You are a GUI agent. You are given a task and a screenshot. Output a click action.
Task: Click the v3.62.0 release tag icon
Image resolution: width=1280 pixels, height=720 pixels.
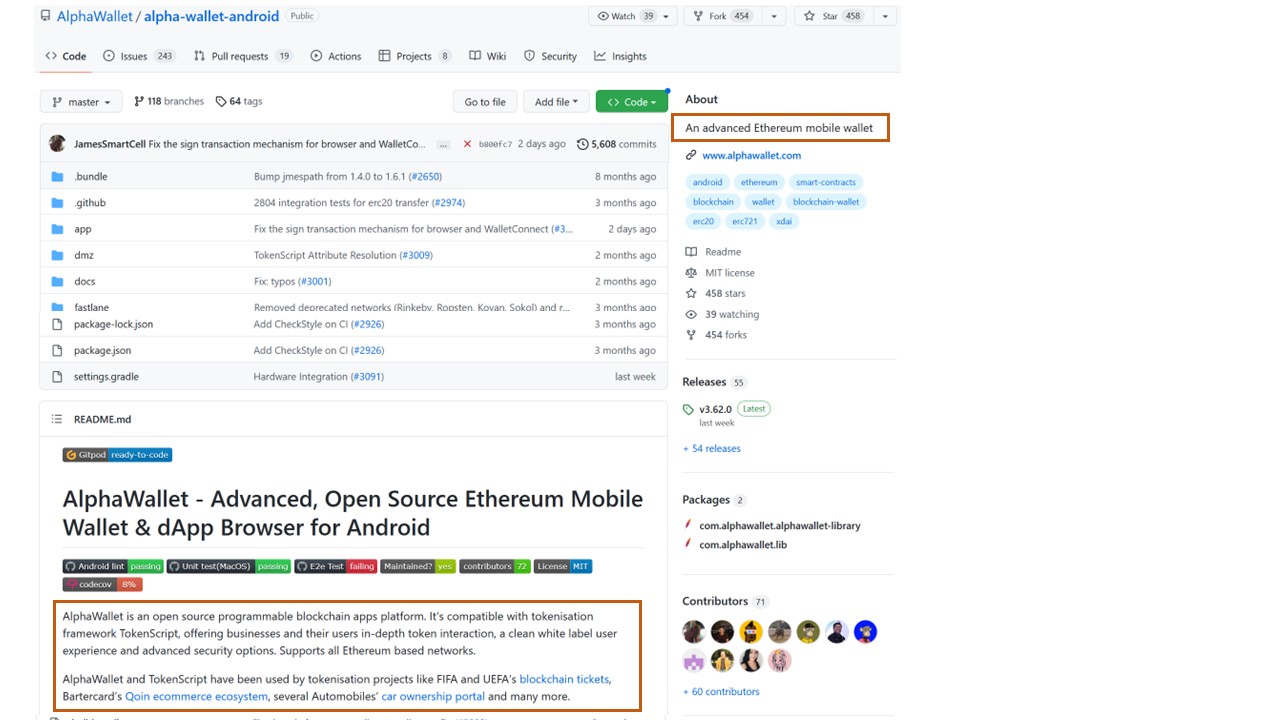[688, 409]
